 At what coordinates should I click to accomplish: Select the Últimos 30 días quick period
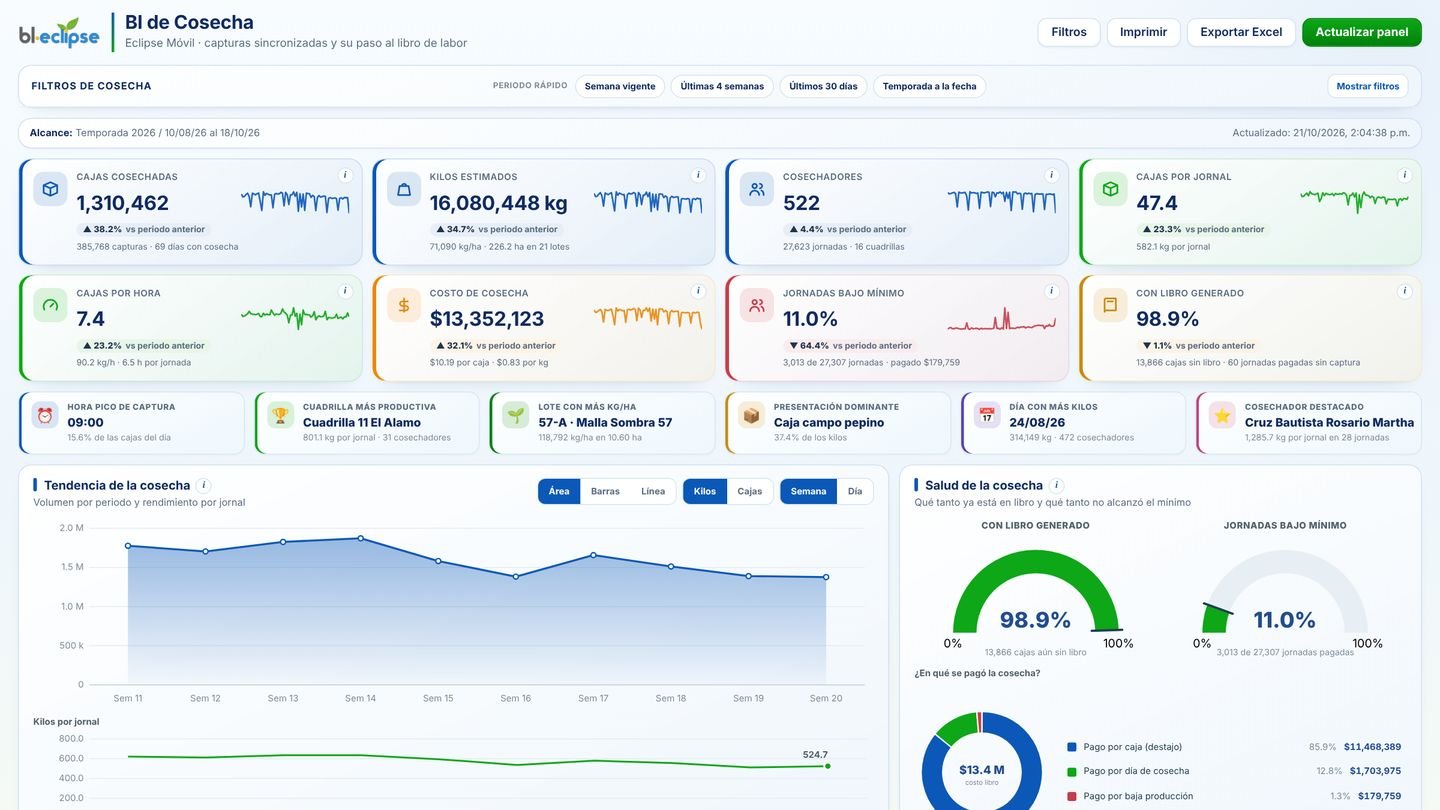click(823, 86)
